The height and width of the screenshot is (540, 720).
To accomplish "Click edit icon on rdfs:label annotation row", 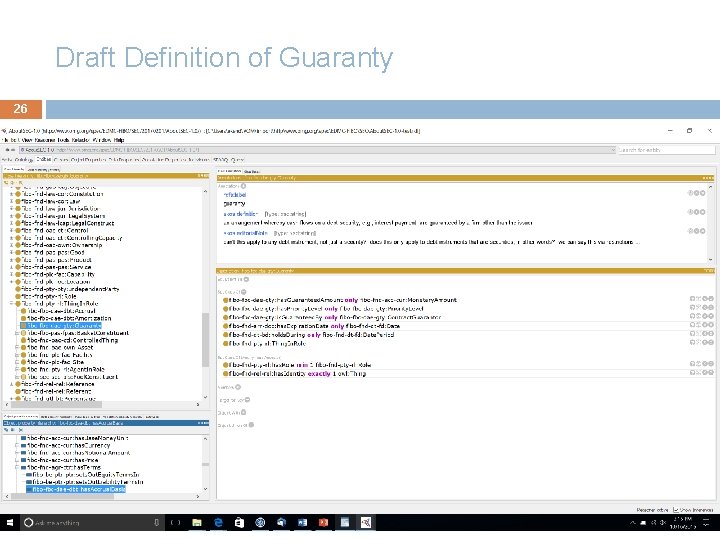I will (x=702, y=193).
